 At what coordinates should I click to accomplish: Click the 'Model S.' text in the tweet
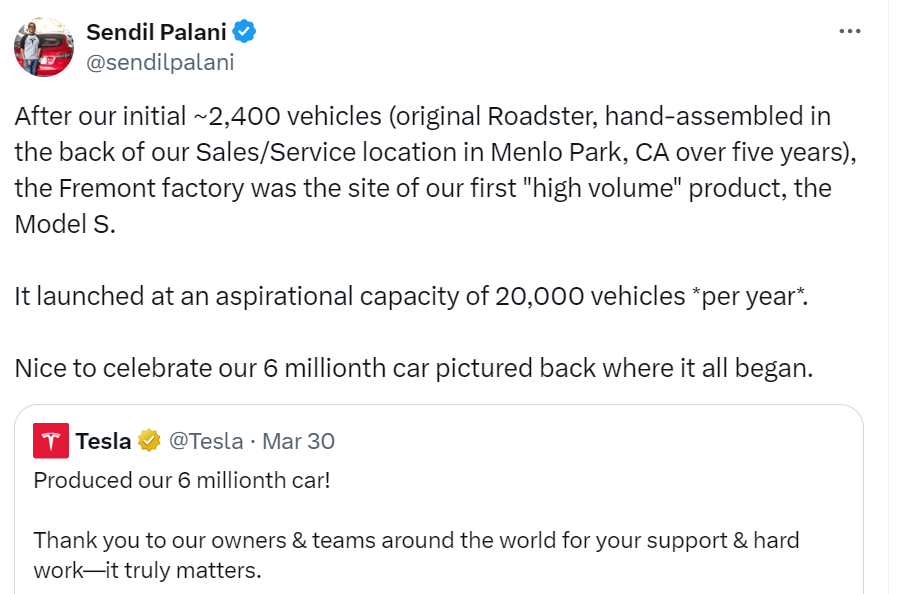pyautogui.click(x=65, y=224)
